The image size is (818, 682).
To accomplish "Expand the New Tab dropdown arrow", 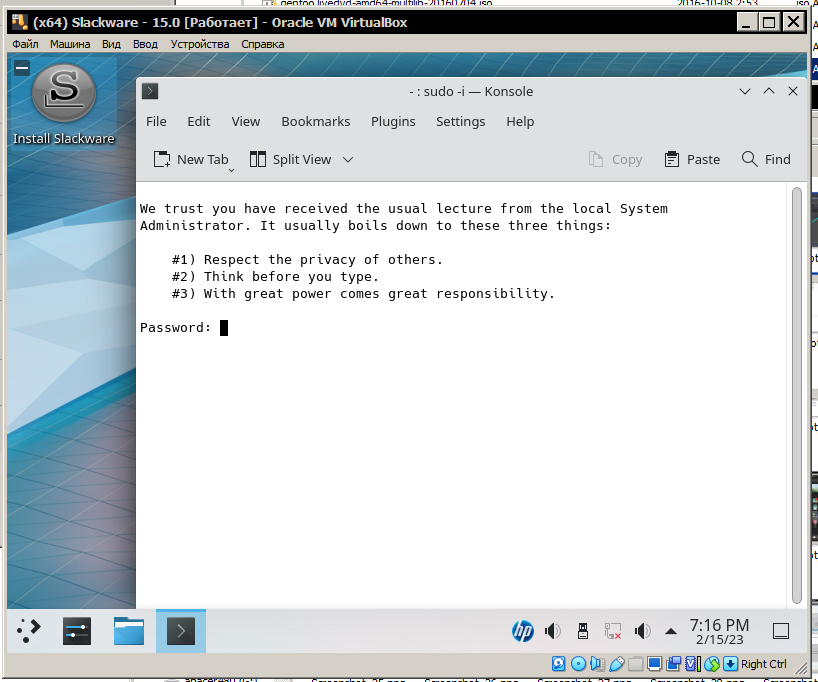I will tap(231, 170).
